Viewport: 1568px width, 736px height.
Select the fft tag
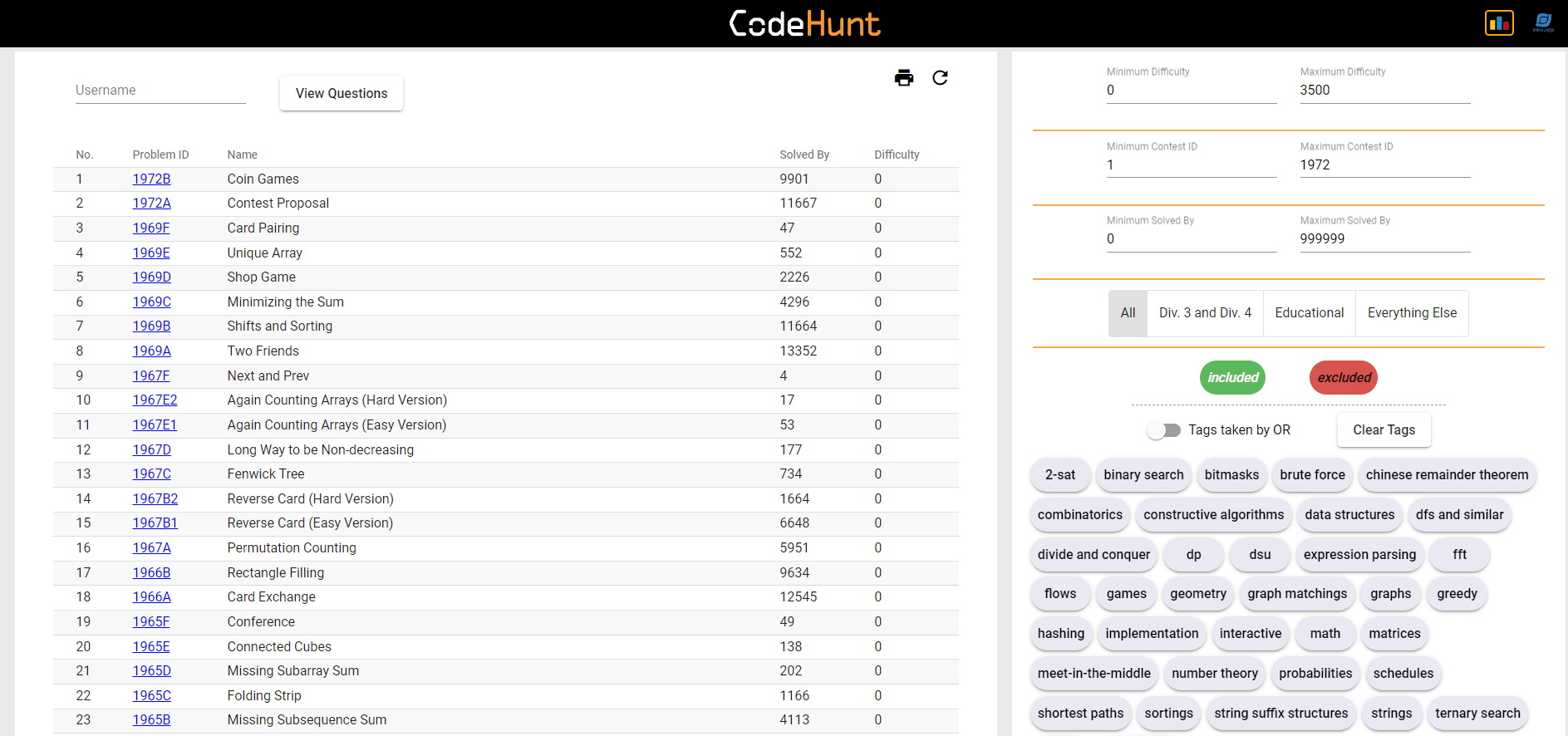(x=1459, y=555)
